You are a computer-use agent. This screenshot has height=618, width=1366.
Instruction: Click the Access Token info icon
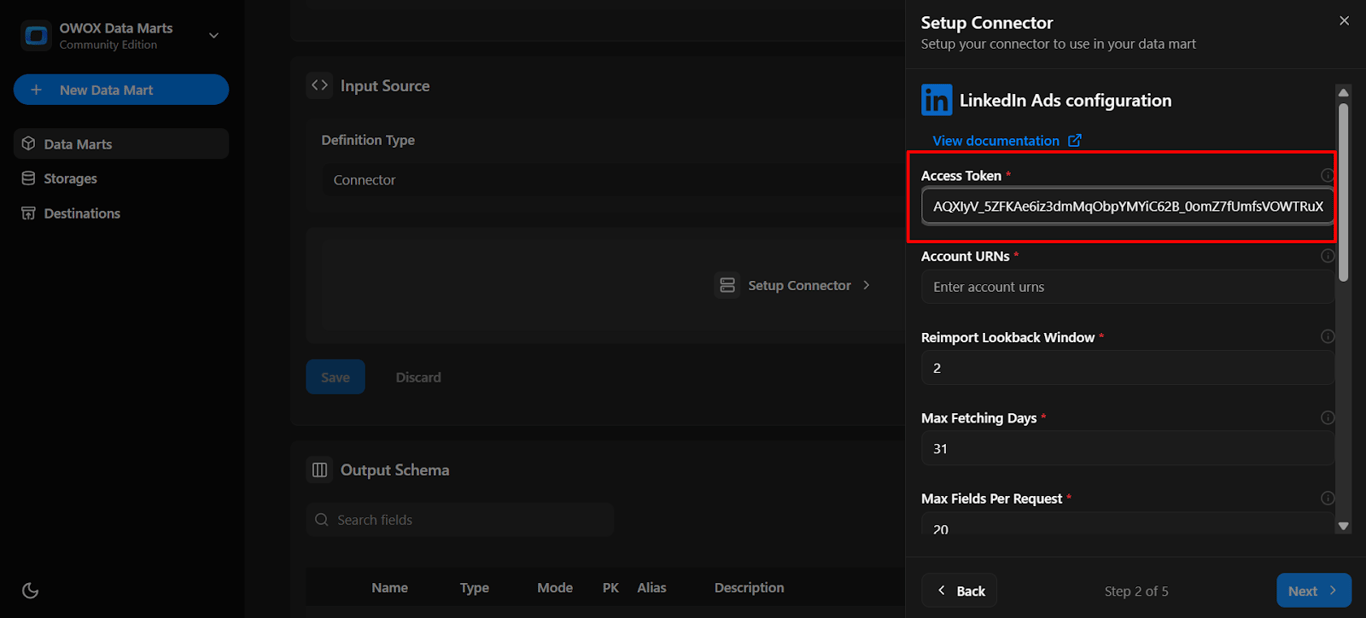pos(1327,175)
